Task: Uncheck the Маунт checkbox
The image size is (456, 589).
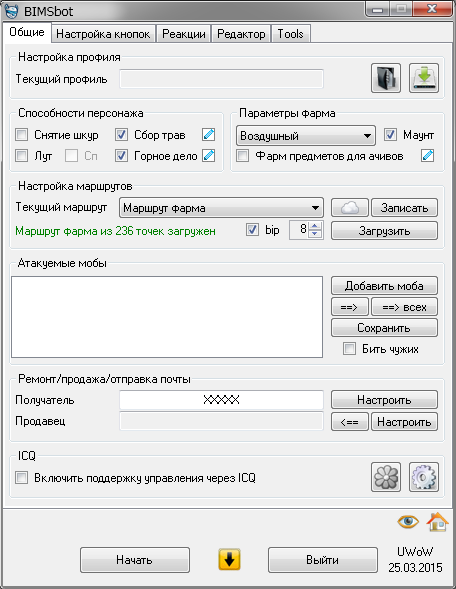Action: coord(390,134)
